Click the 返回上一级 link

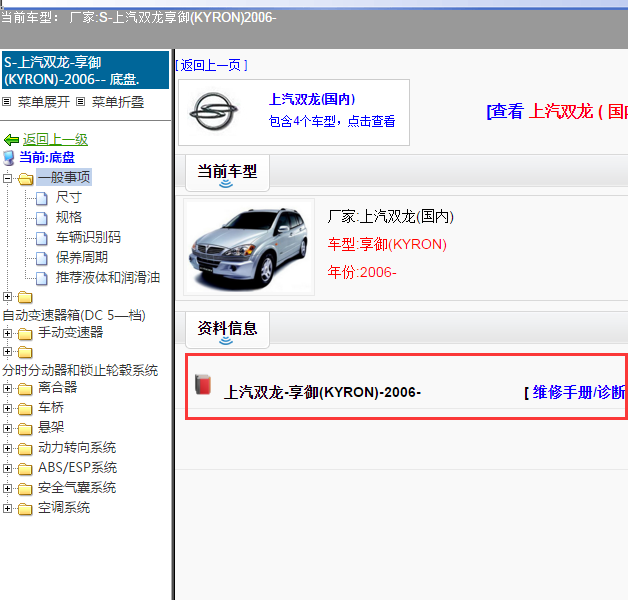click(55, 140)
